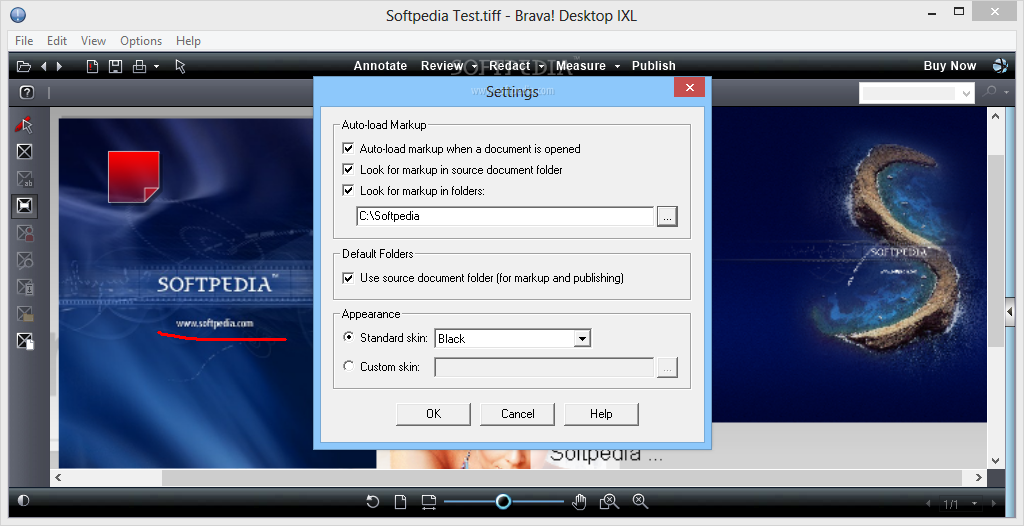This screenshot has height=526, width=1024.
Task: Click the C:\Softpedia folder path field
Action: [505, 216]
